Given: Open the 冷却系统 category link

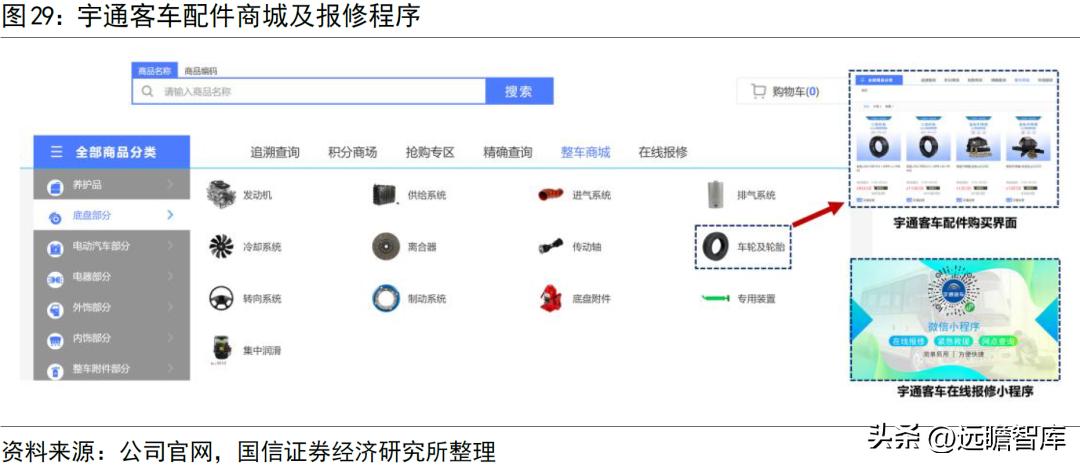Looking at the screenshot, I should pos(262,247).
